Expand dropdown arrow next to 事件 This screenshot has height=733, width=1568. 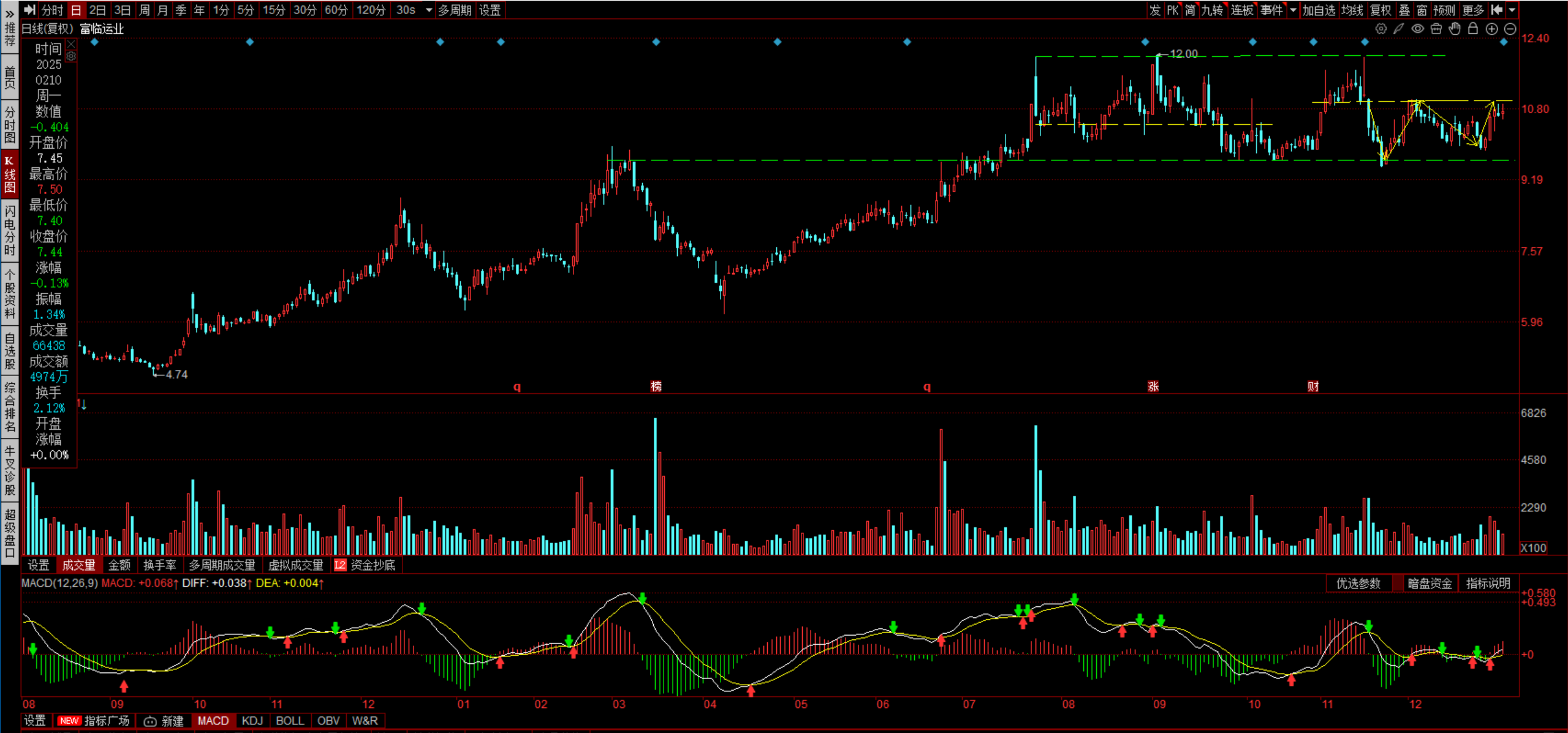[1293, 10]
